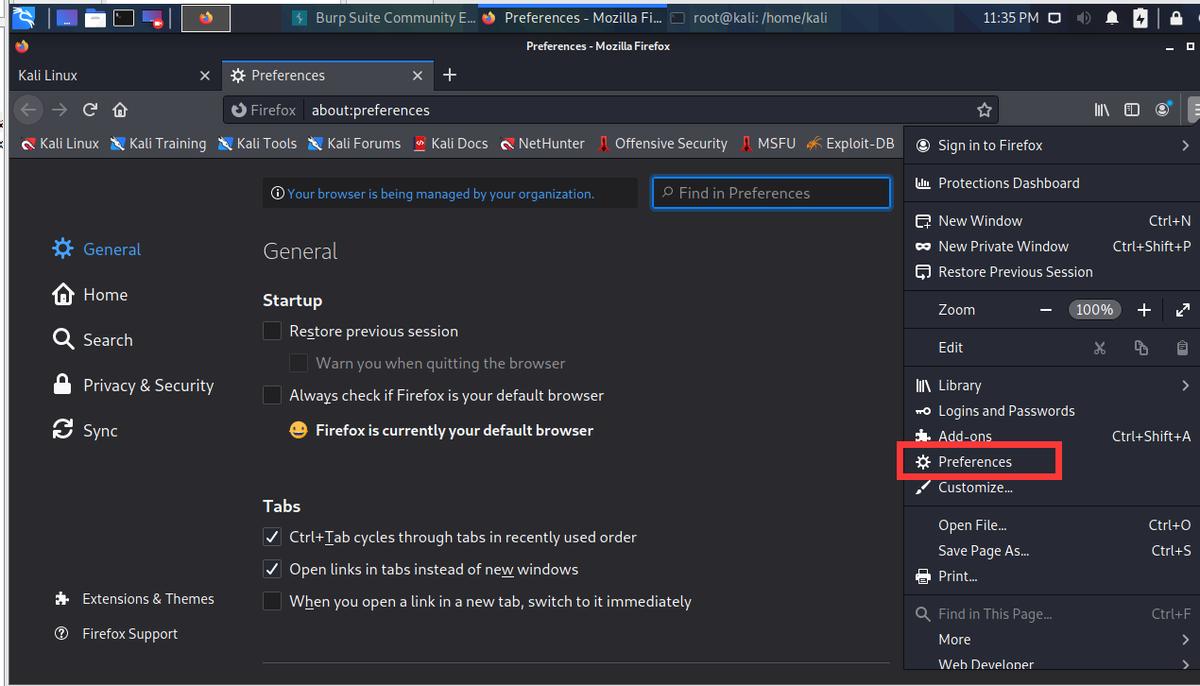Expand the More submenu
This screenshot has width=1200, height=686.
[1185, 639]
